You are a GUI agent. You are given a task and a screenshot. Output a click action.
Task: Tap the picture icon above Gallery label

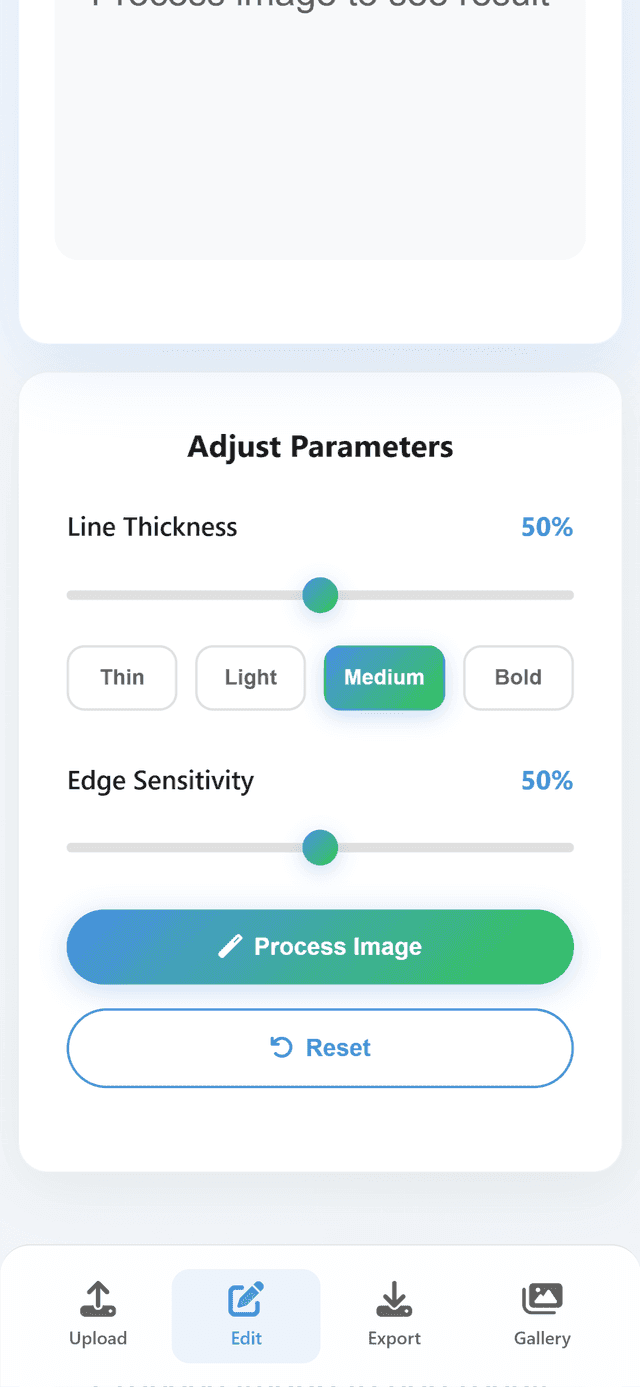(542, 1297)
